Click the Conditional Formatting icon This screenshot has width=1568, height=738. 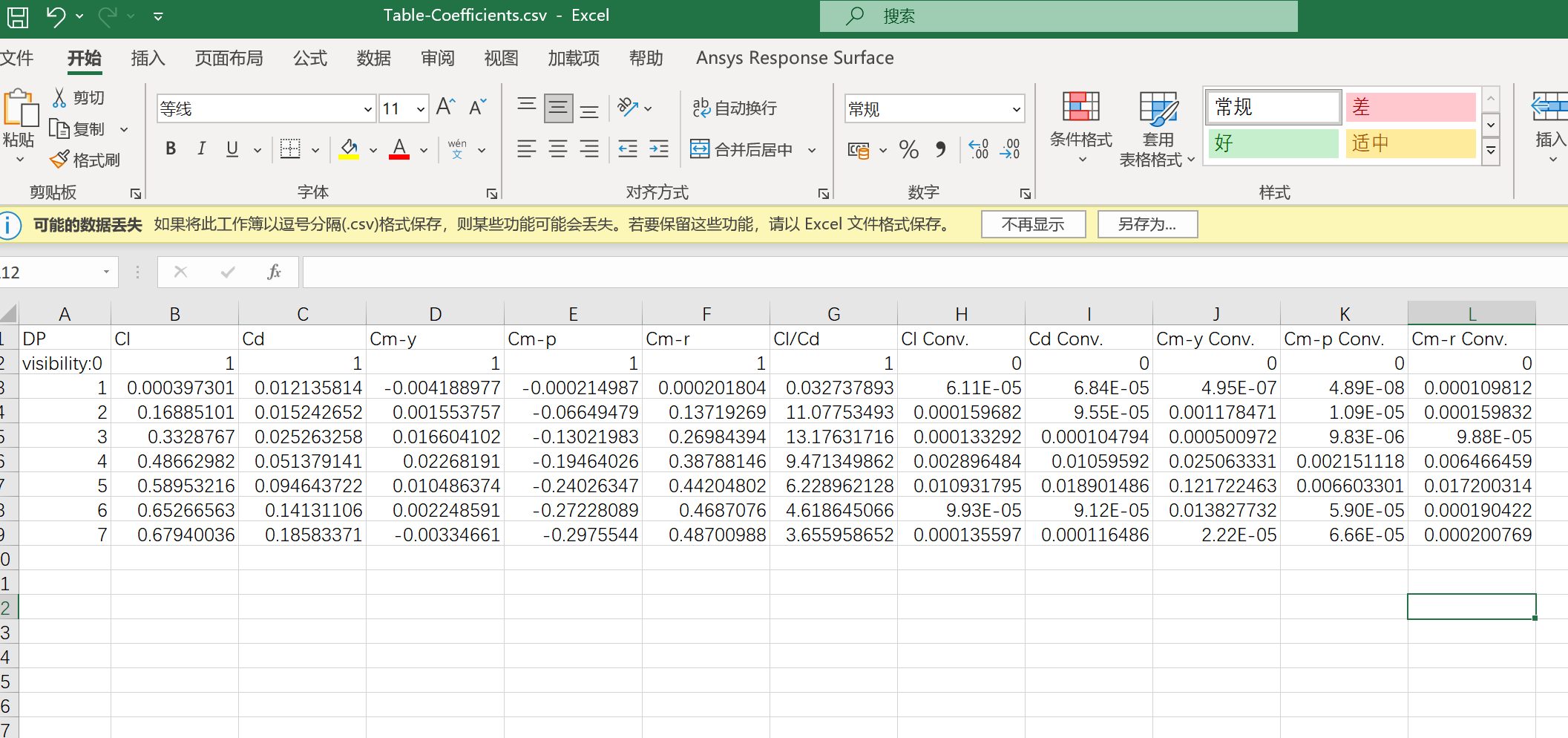point(1081,107)
